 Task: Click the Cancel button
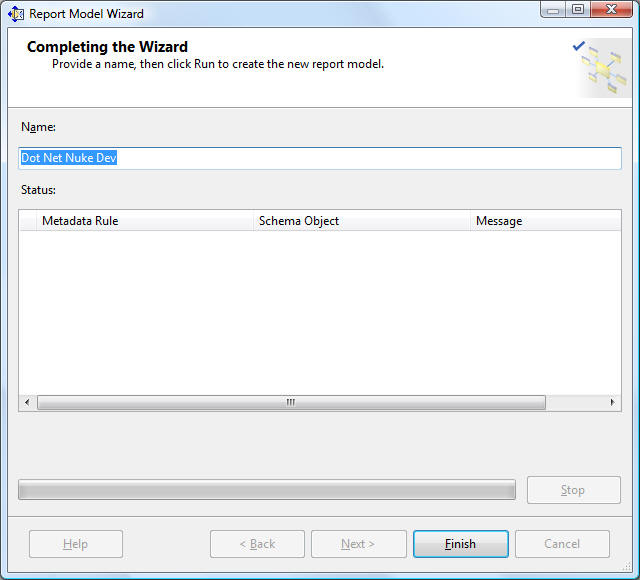pyautogui.click(x=562, y=544)
